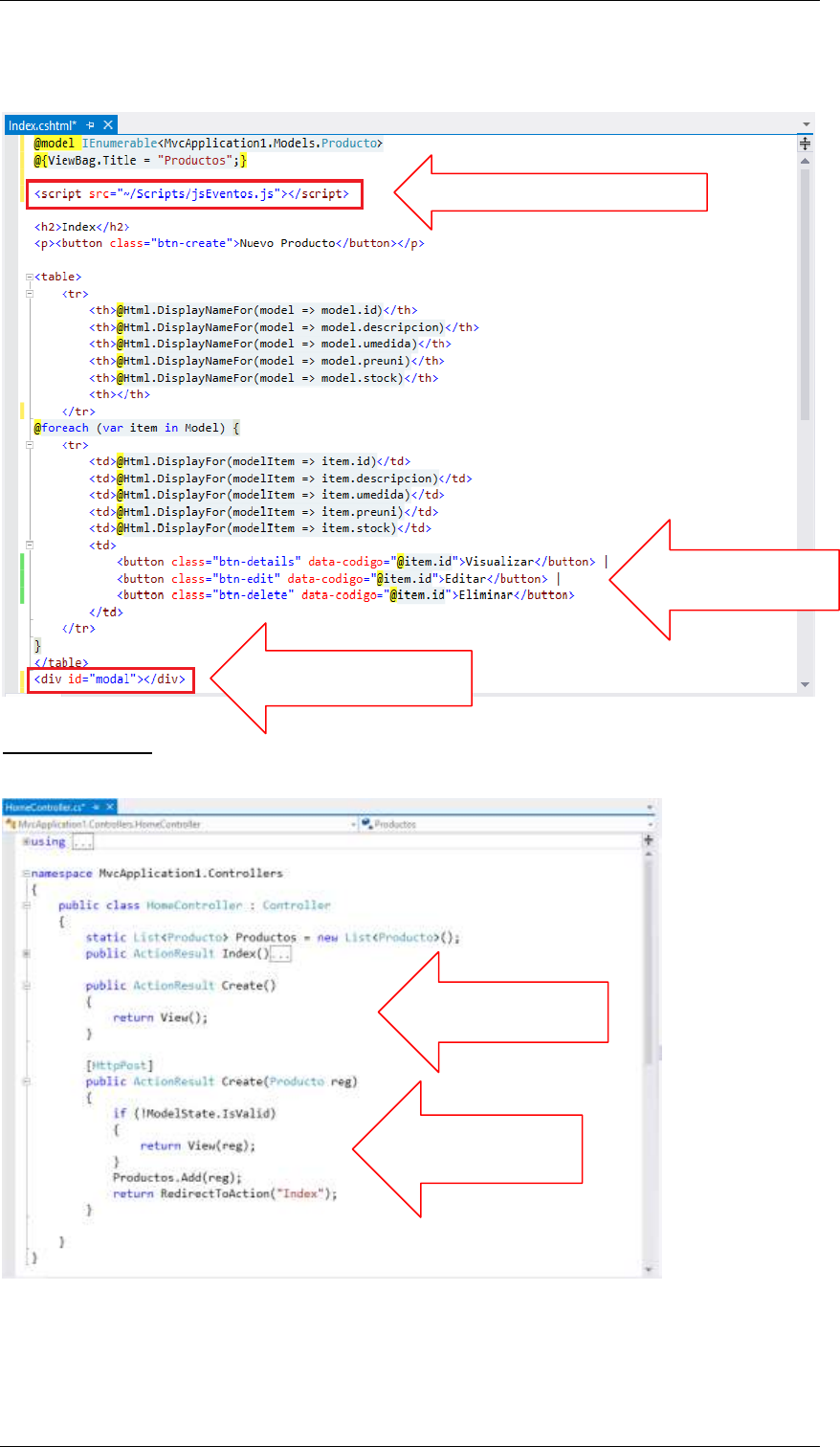The image size is (840, 1447).
Task: Collapse the parameterless Create() method
Action: click(26, 986)
